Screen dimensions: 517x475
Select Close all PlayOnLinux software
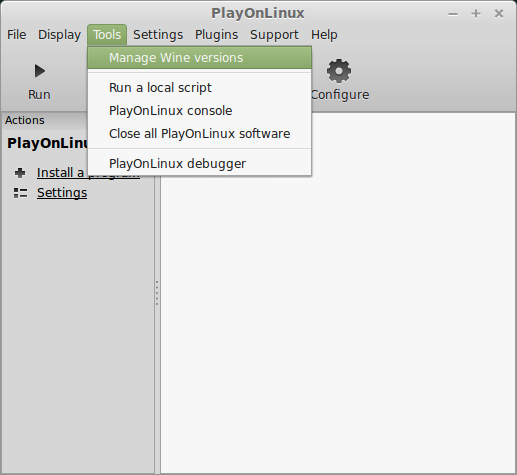pyautogui.click(x=199, y=134)
